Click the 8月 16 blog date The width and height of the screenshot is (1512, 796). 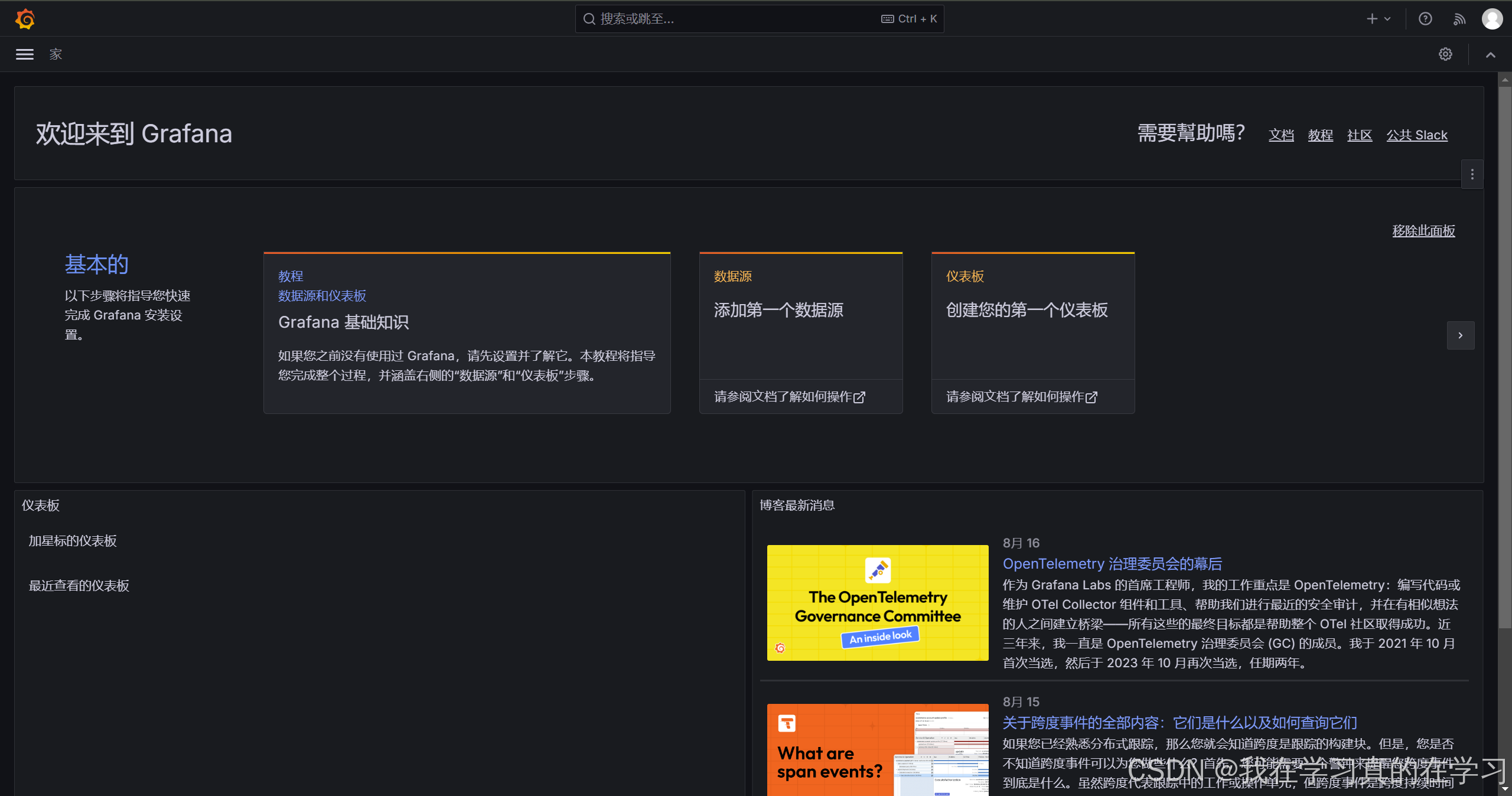pos(1021,543)
